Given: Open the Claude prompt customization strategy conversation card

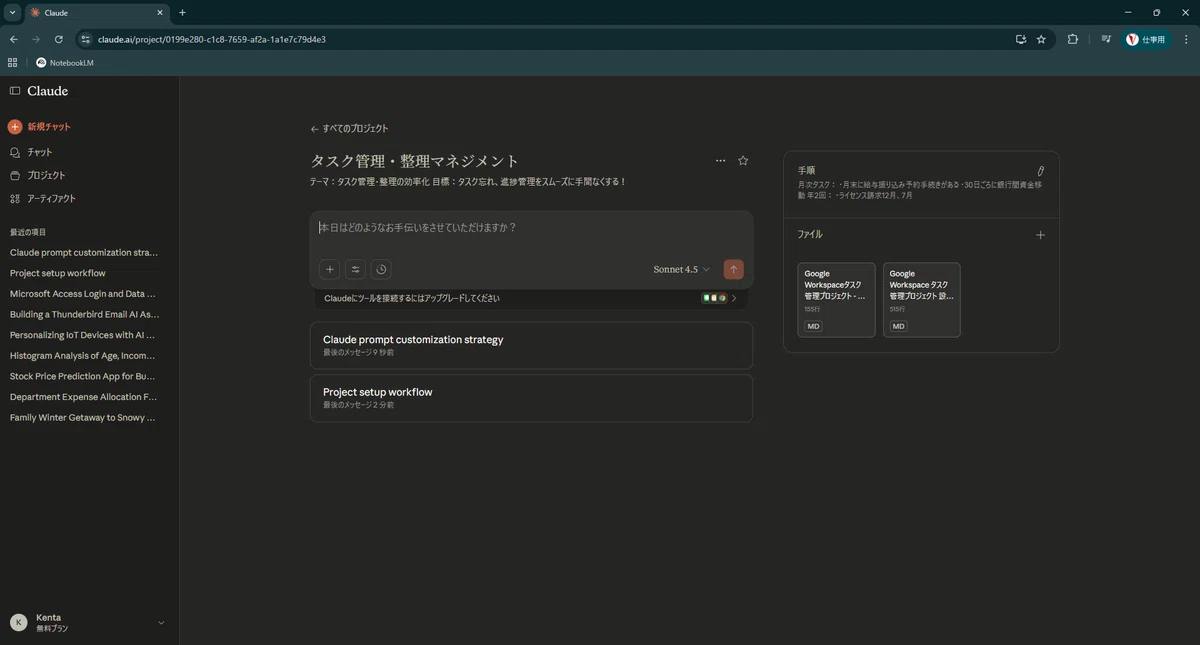Looking at the screenshot, I should coord(531,345).
